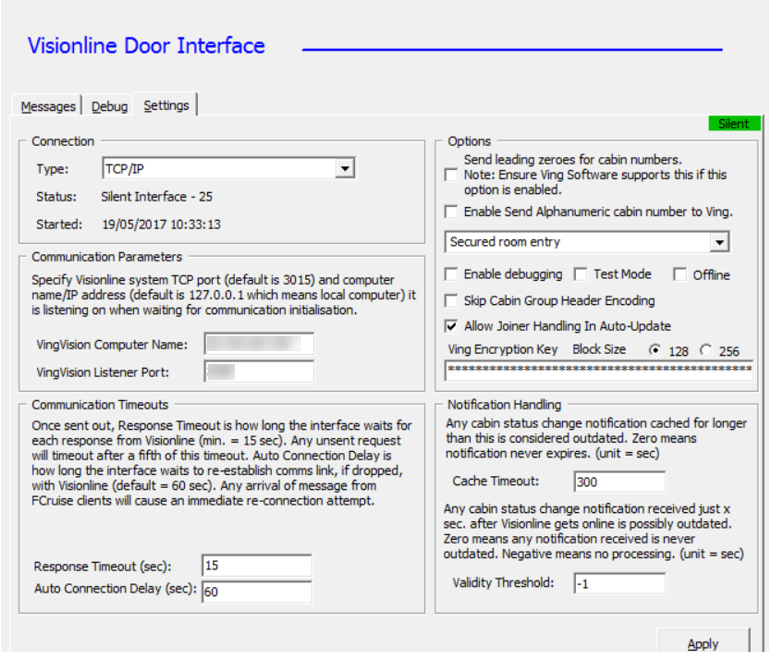Check the Test Mode option
Image resolution: width=769 pixels, height=652 pixels.
click(x=581, y=274)
